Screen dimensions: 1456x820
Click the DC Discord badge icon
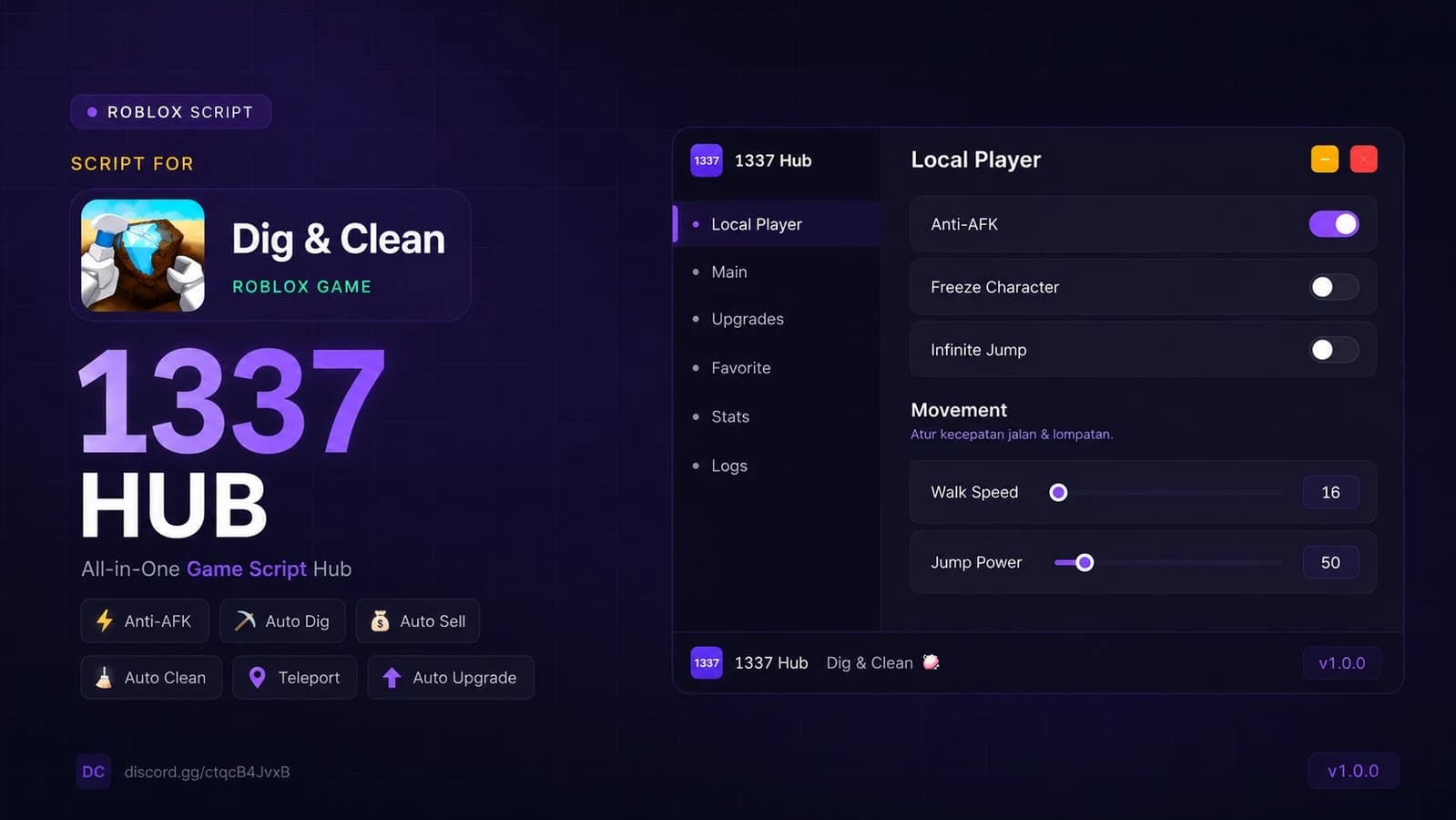pos(94,772)
